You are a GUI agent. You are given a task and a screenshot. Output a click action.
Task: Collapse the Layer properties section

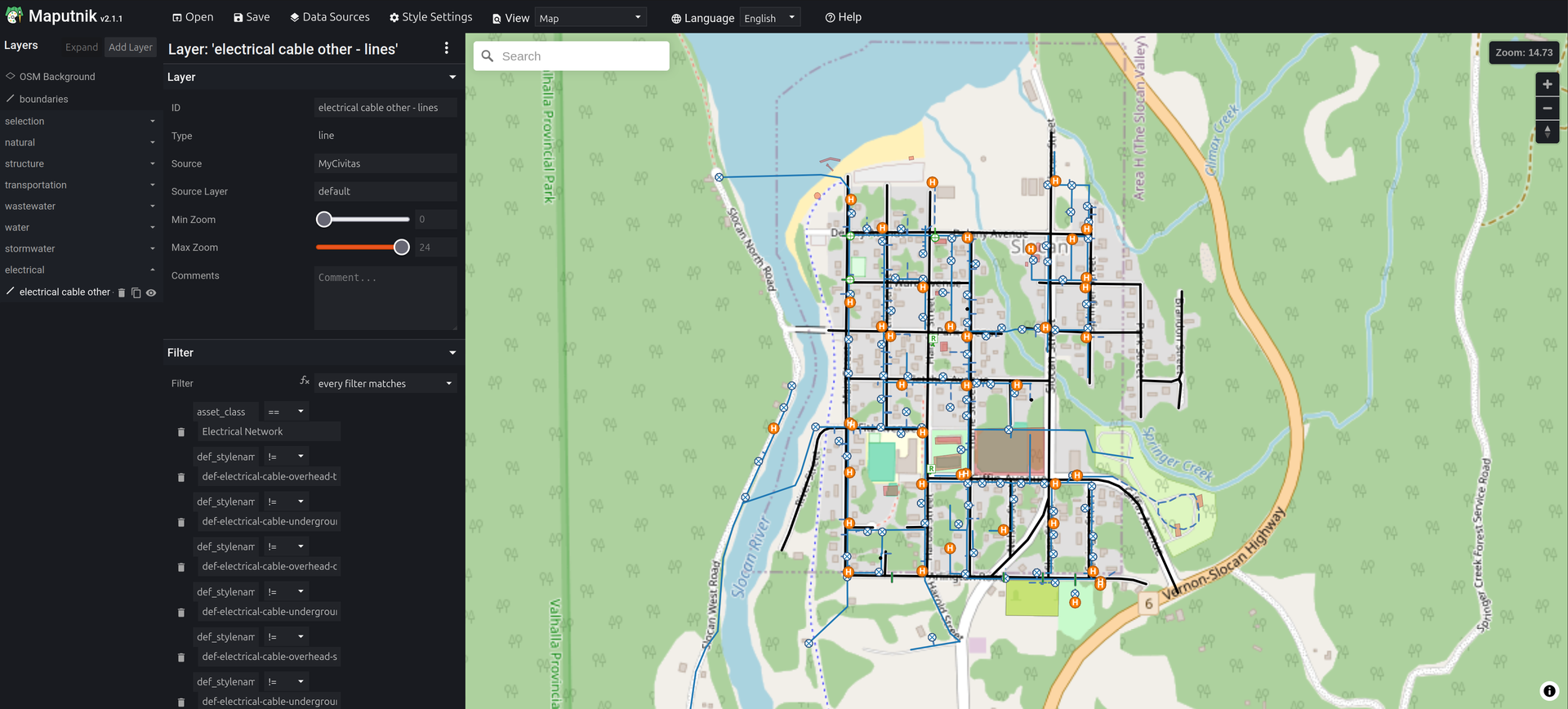point(452,78)
